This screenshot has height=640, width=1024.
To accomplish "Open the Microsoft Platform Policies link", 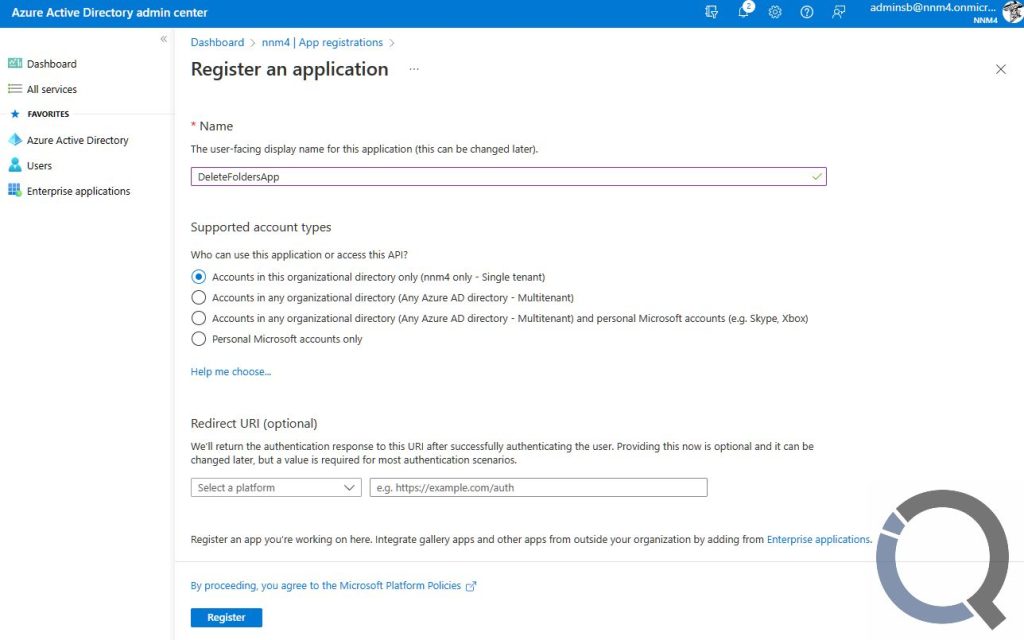I will coord(333,586).
